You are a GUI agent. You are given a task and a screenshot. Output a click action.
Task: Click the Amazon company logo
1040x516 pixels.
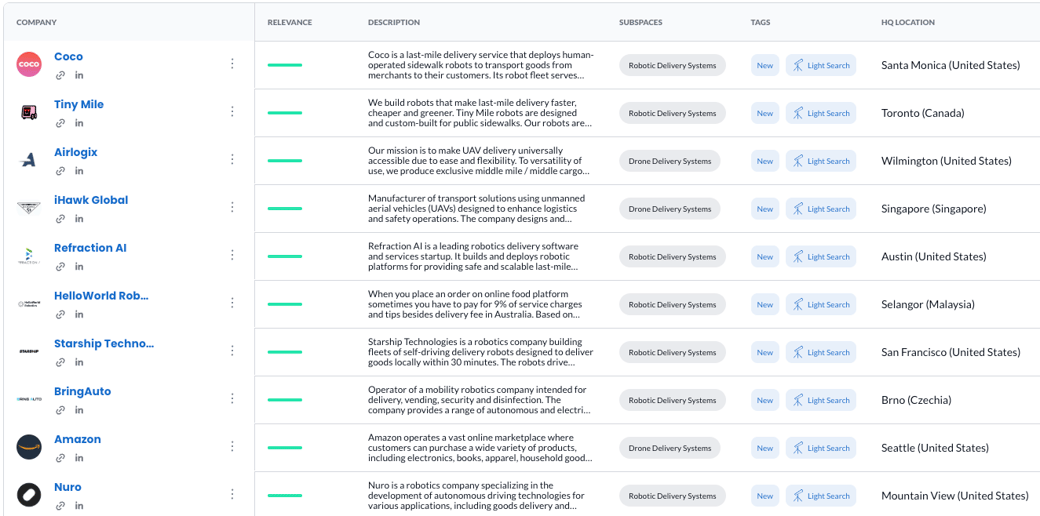29,447
